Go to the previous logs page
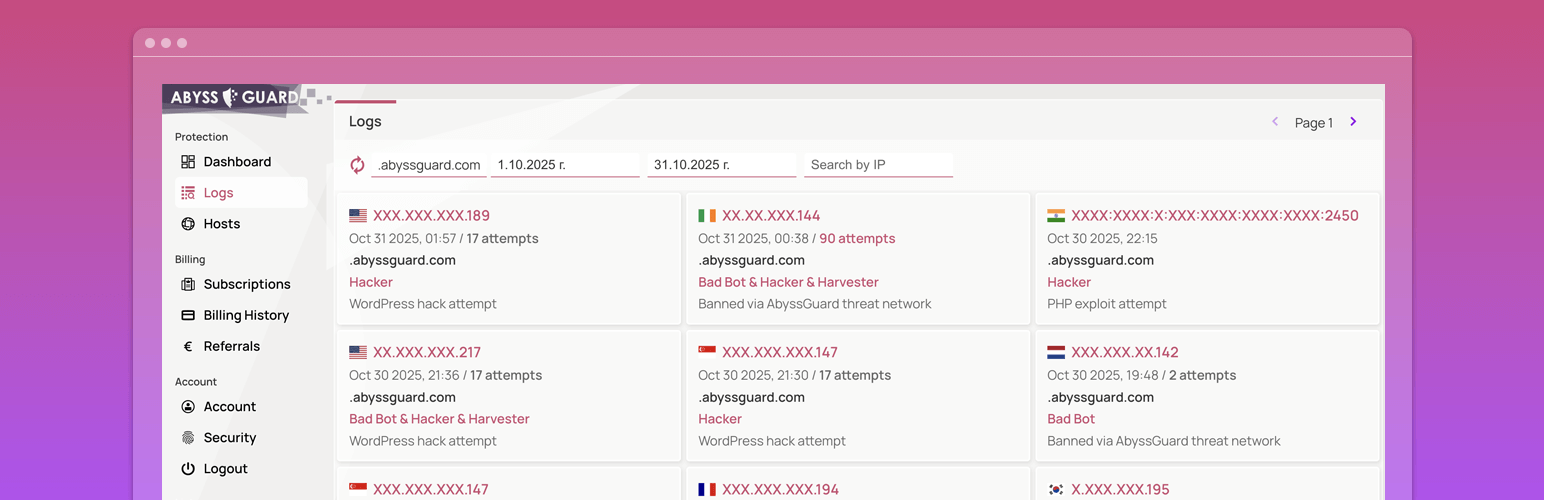Image resolution: width=1544 pixels, height=500 pixels. tap(1275, 122)
